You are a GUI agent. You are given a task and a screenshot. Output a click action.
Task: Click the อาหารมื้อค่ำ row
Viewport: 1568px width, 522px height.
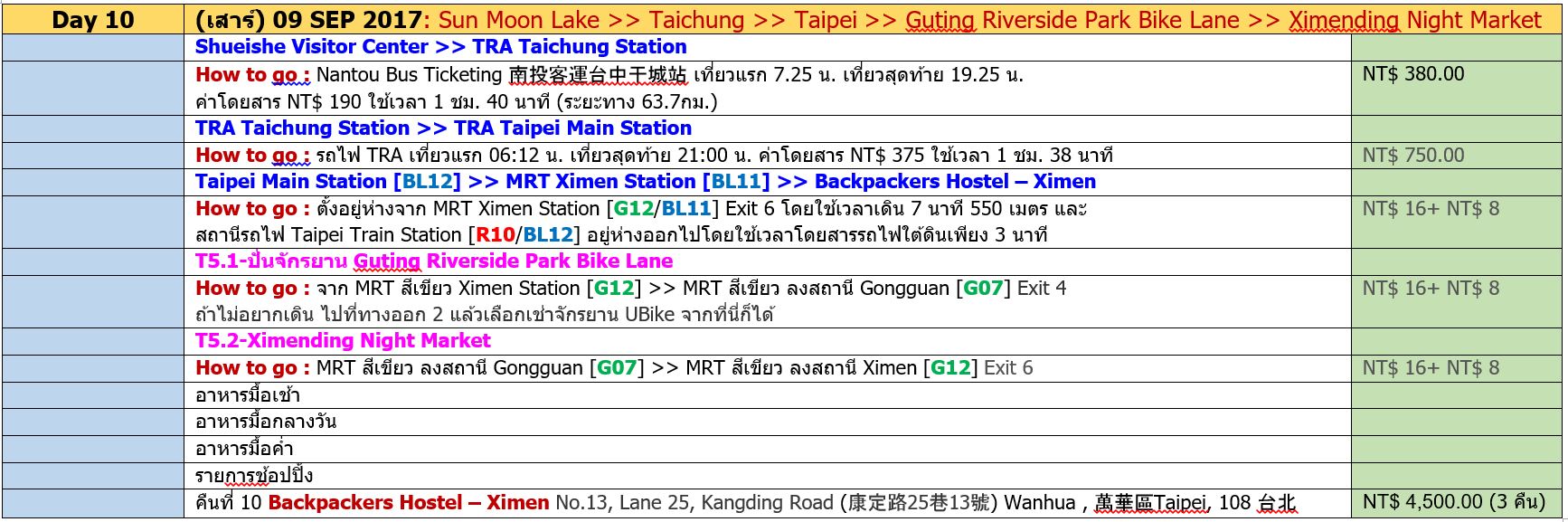click(x=768, y=449)
